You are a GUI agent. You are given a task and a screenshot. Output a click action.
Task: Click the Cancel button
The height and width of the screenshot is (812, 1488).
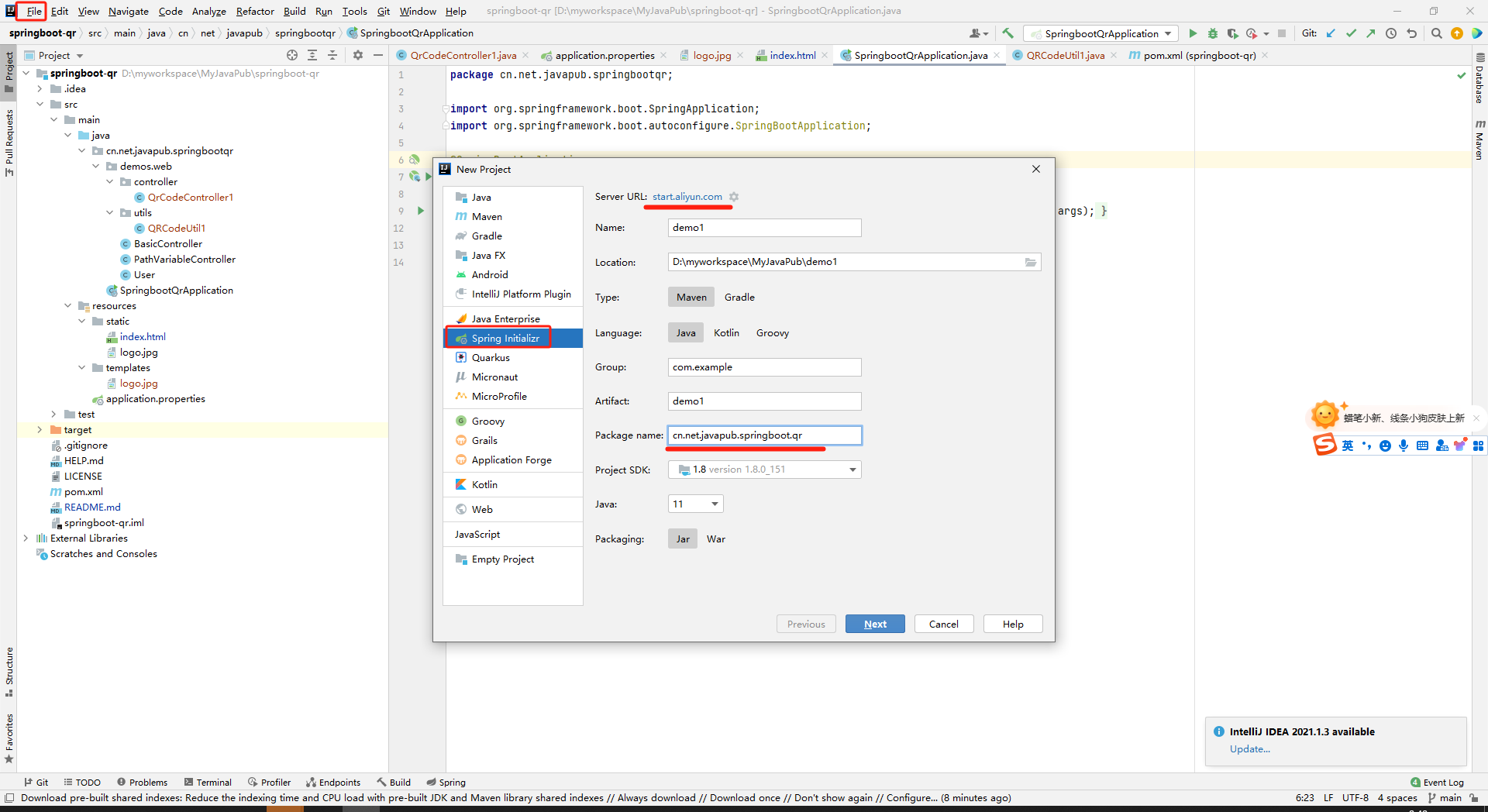pyautogui.click(x=943, y=624)
